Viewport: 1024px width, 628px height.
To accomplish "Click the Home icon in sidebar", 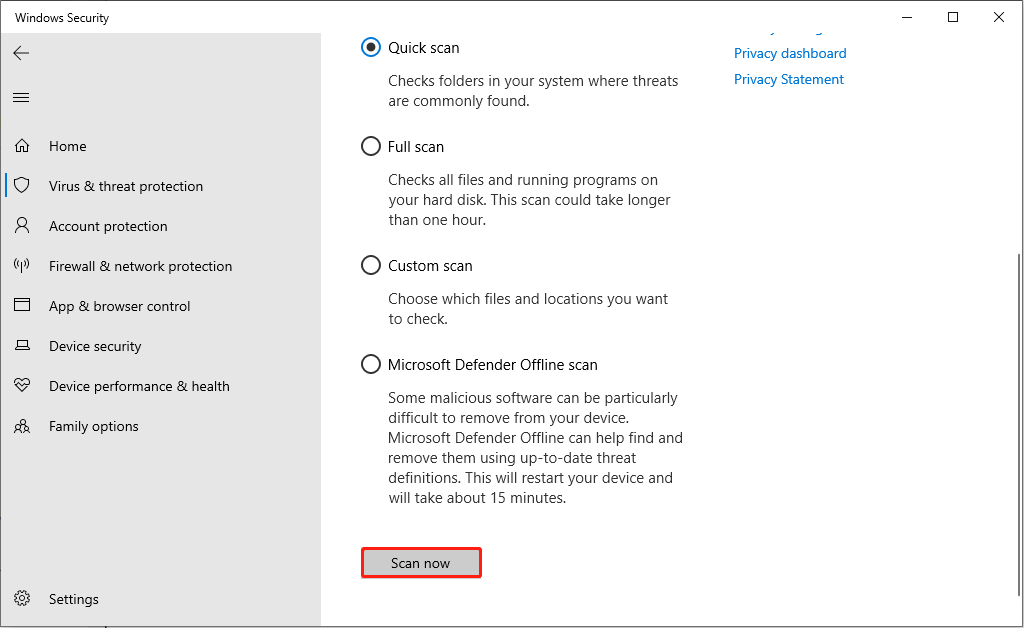I will 22,146.
